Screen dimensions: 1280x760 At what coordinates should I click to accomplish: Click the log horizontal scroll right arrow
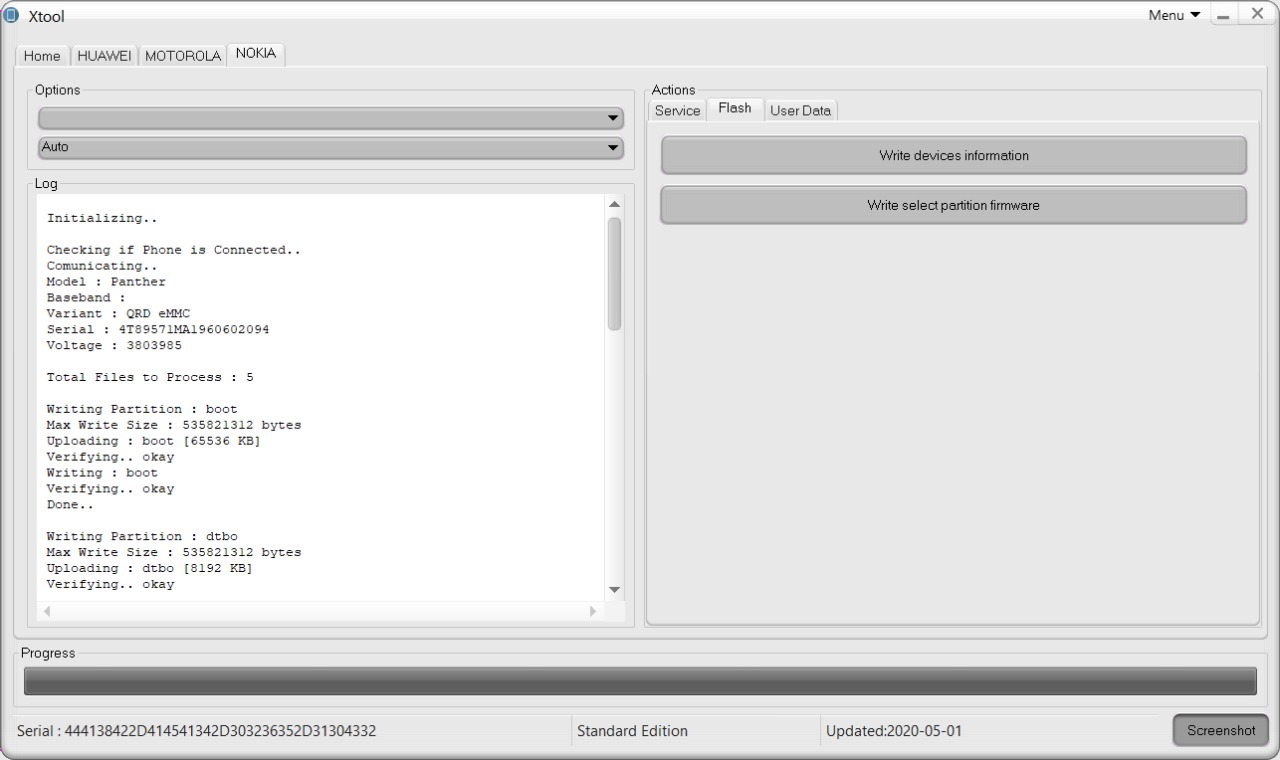(593, 611)
